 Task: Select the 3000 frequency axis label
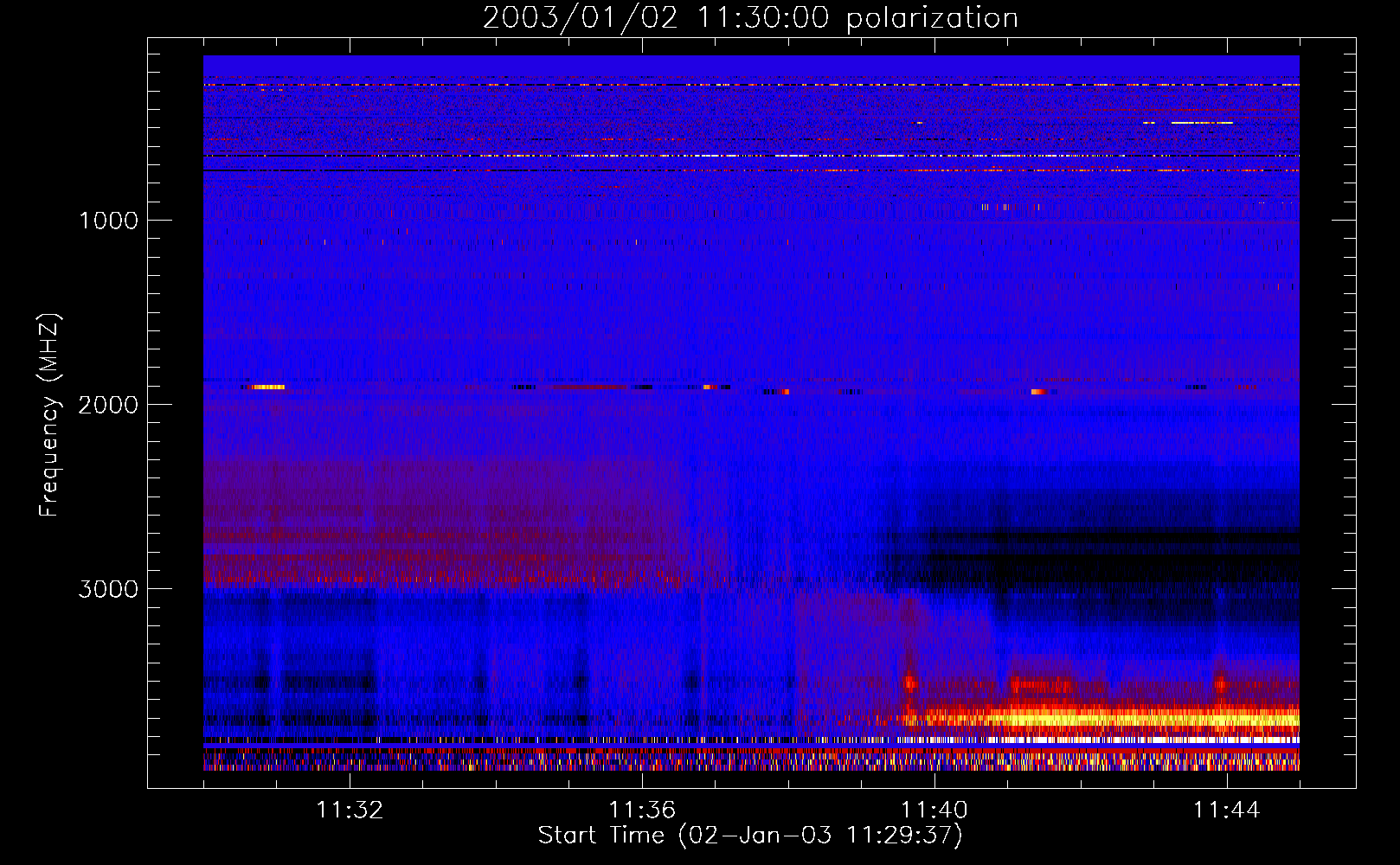coord(108,589)
